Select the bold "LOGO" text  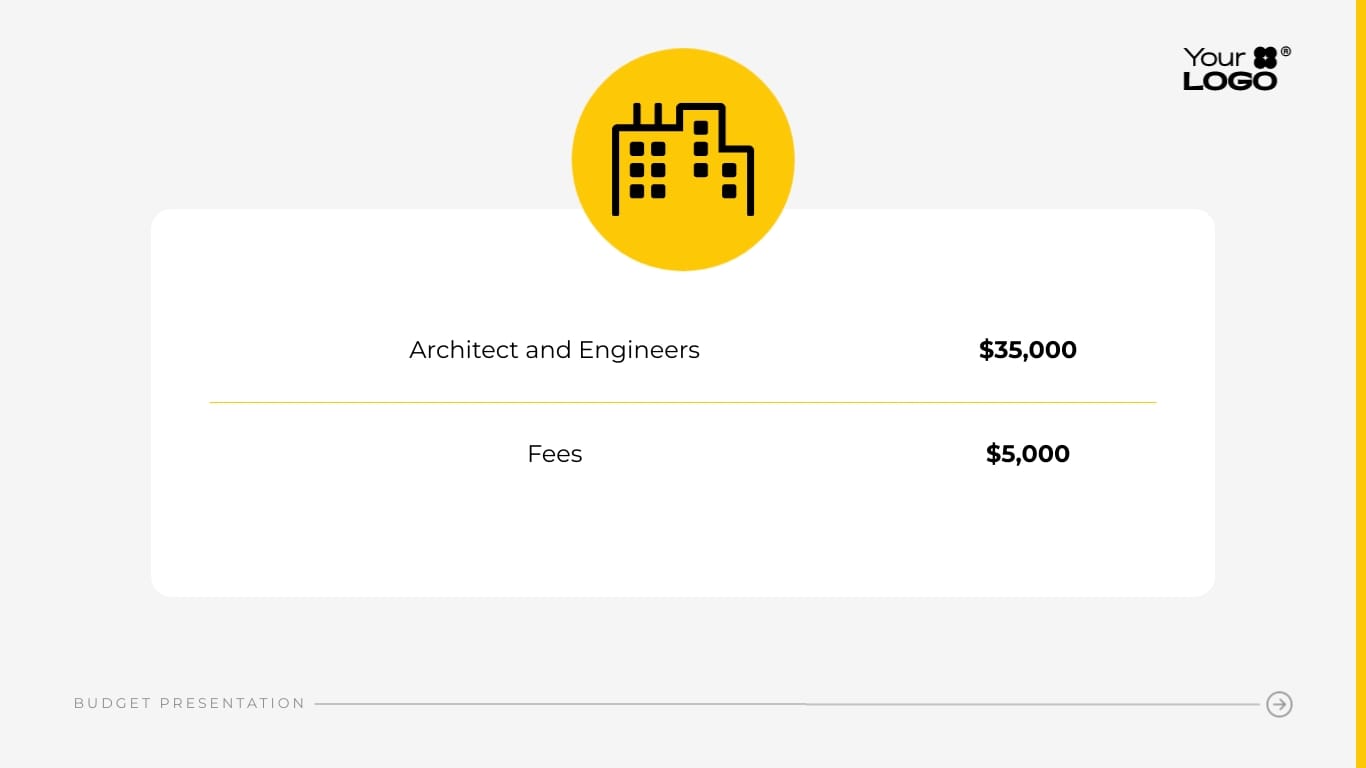[1230, 81]
